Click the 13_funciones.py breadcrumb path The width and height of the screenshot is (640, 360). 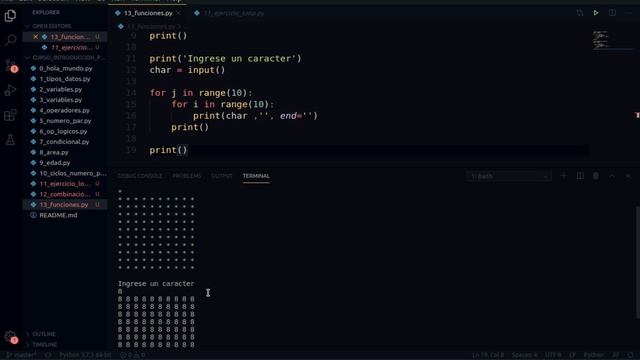[152, 26]
